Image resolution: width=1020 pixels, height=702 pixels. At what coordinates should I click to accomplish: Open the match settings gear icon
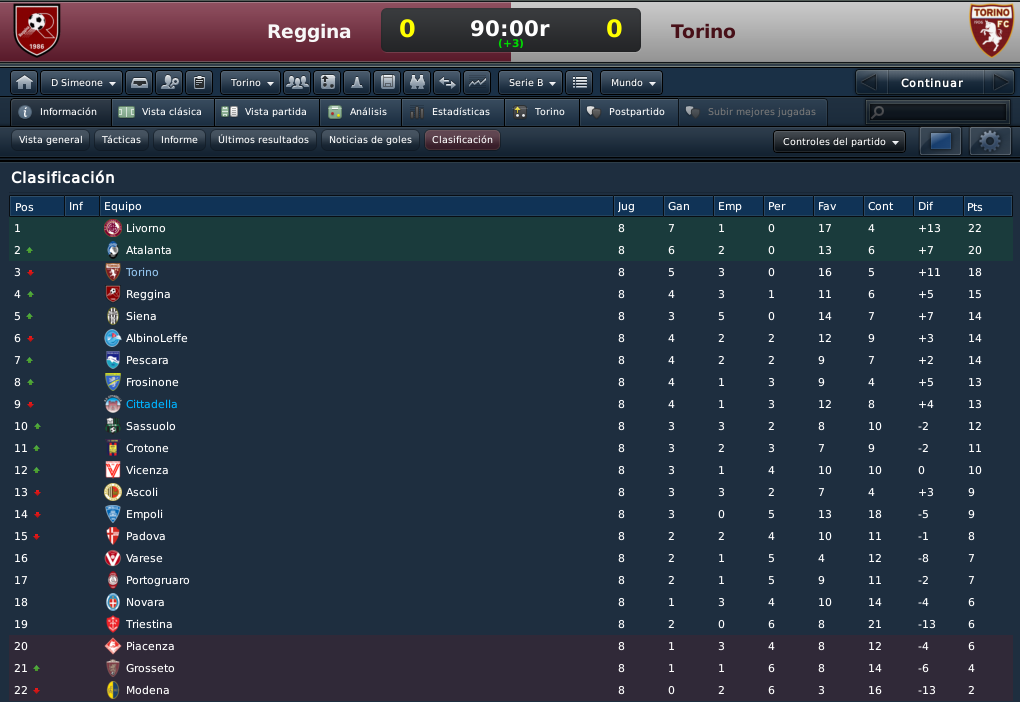[x=990, y=141]
